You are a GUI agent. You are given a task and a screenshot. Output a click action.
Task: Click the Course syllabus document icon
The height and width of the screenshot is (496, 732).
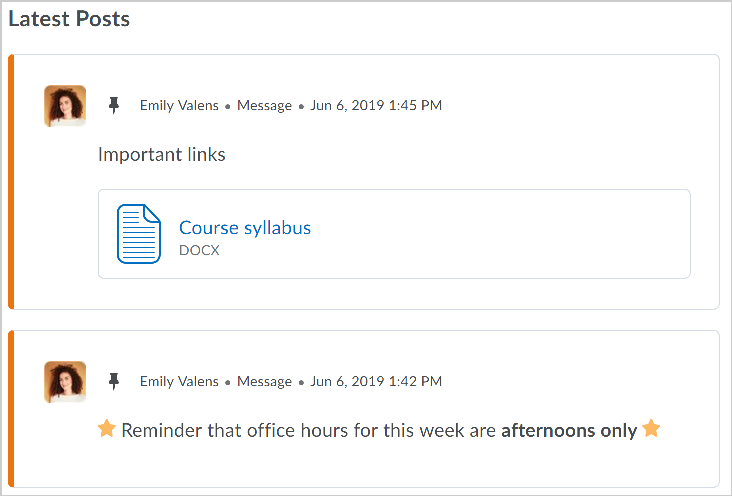139,234
